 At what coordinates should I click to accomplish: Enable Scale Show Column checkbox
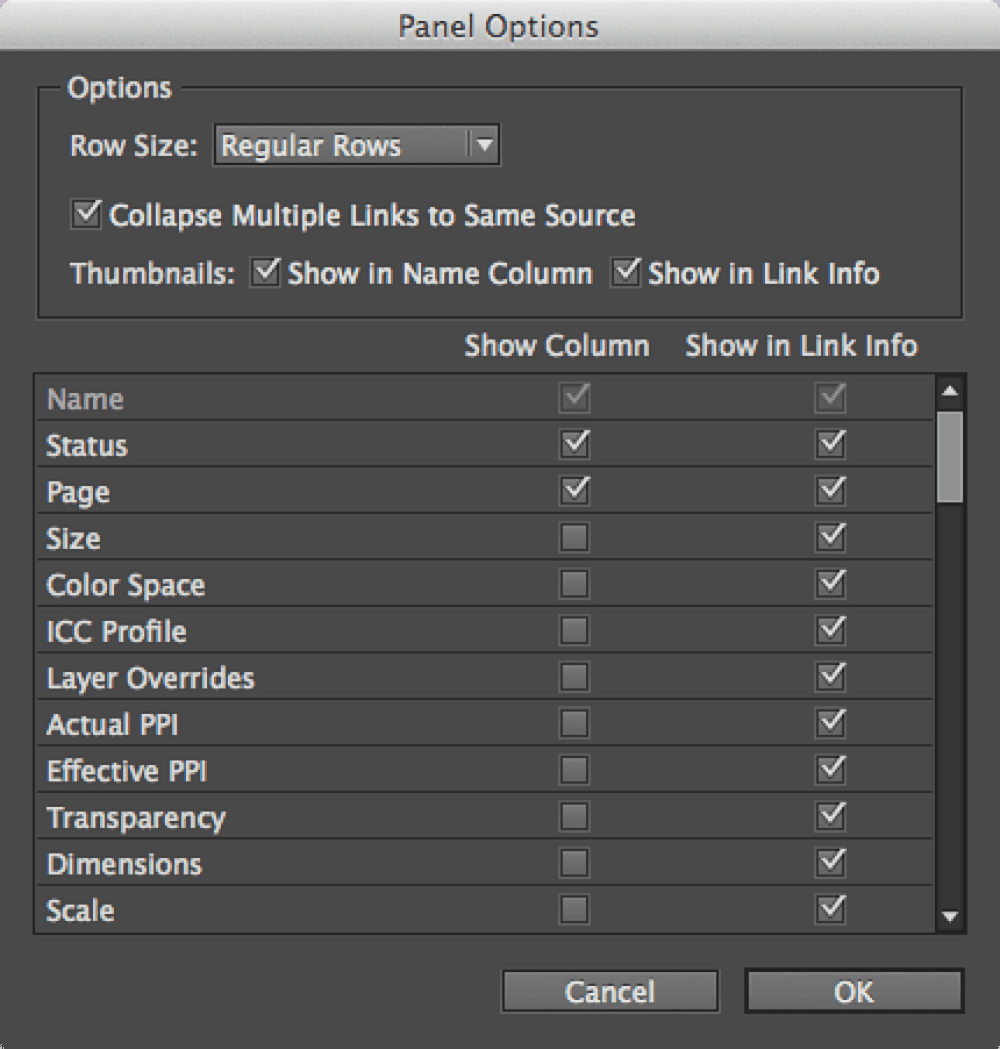click(573, 909)
